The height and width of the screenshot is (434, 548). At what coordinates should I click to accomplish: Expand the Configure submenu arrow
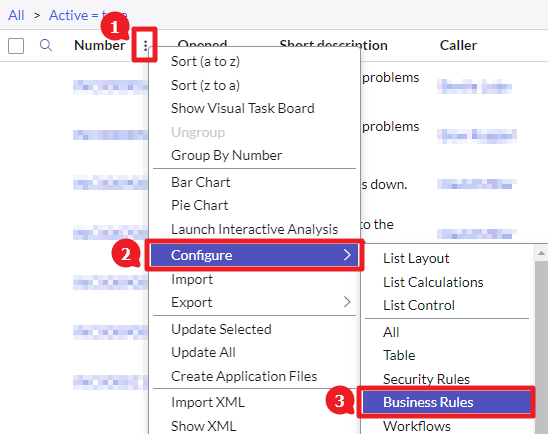(347, 255)
